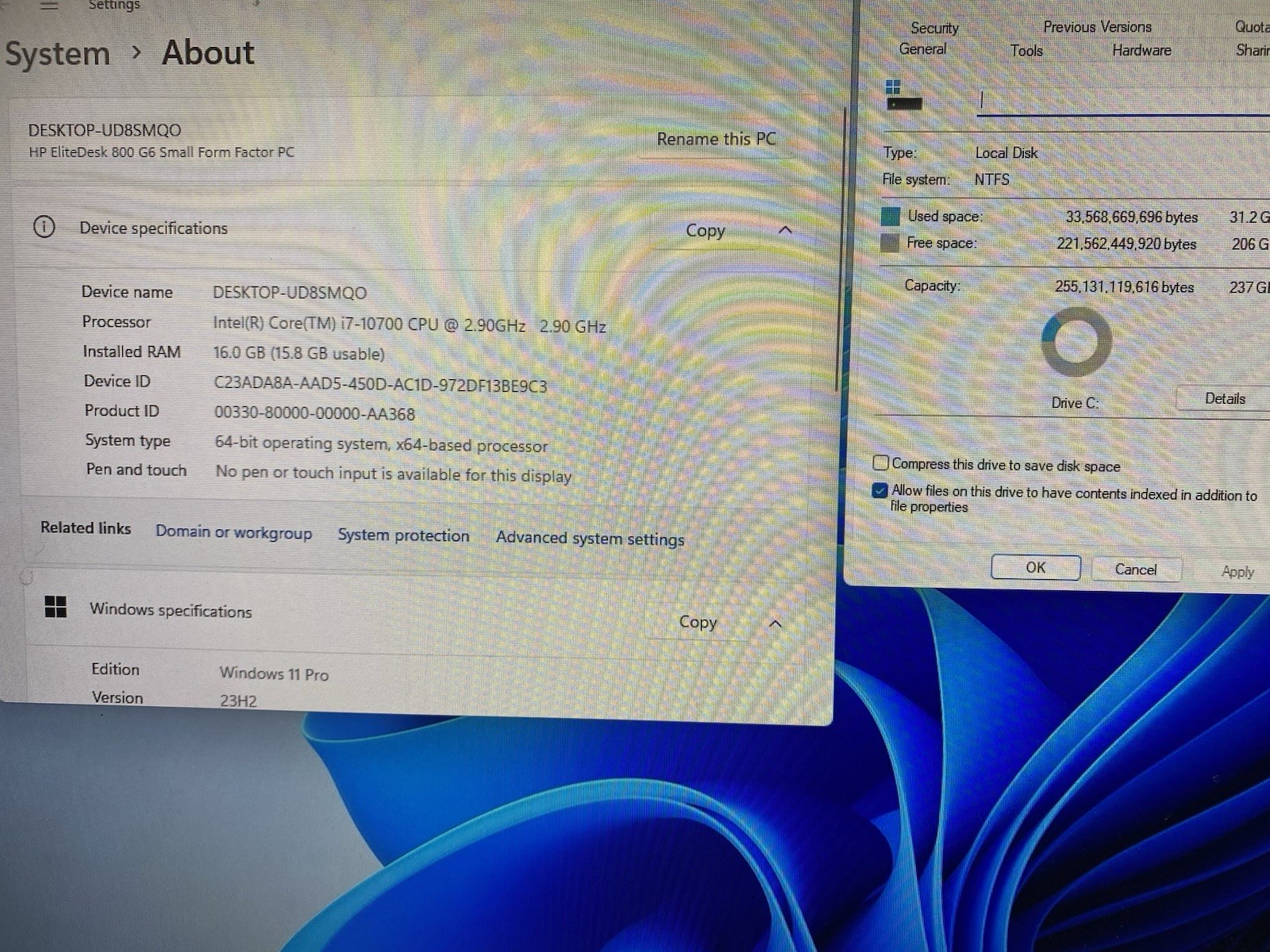Click the File system value NTFS

click(x=991, y=179)
